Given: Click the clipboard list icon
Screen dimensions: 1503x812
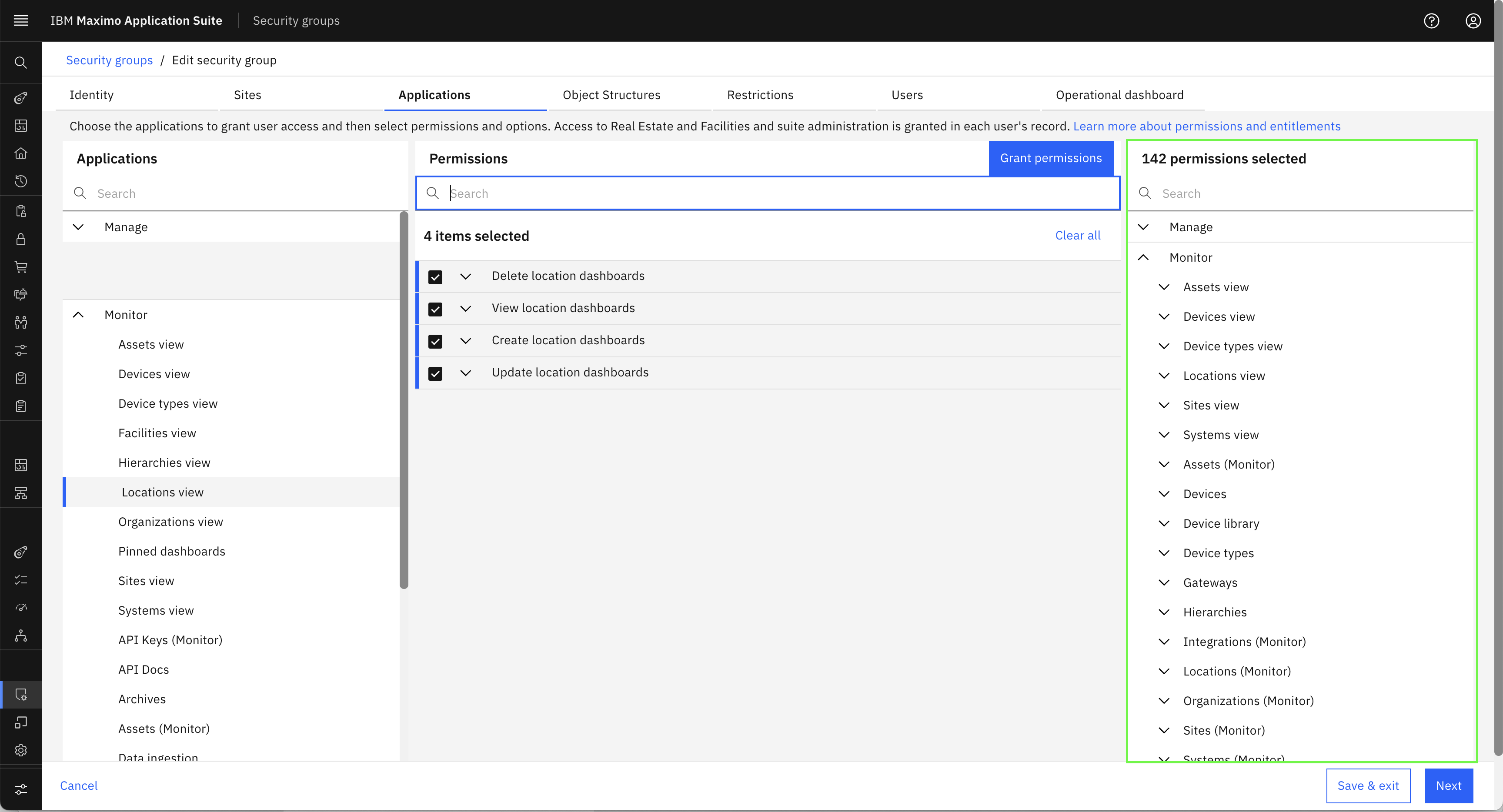Looking at the screenshot, I should point(20,406).
